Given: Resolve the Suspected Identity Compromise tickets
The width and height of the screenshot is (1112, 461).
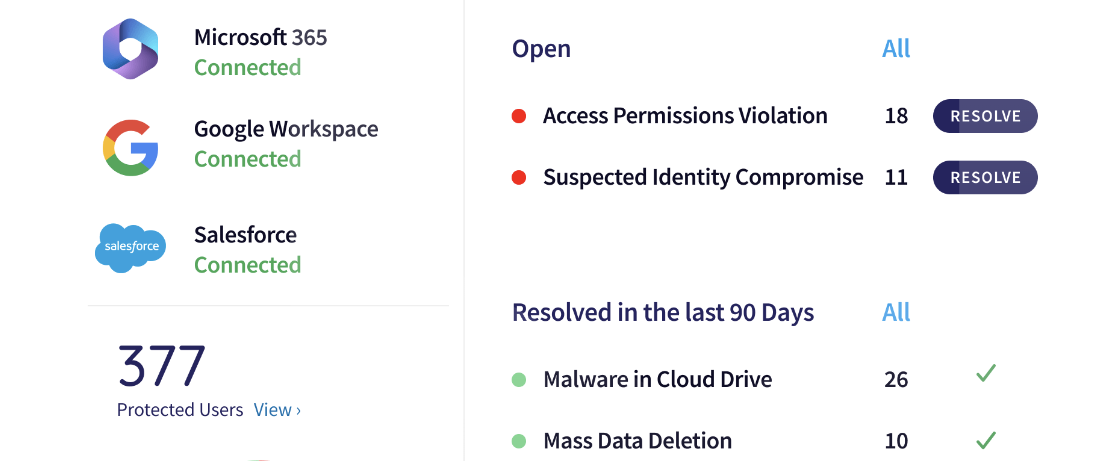Looking at the screenshot, I should (985, 177).
